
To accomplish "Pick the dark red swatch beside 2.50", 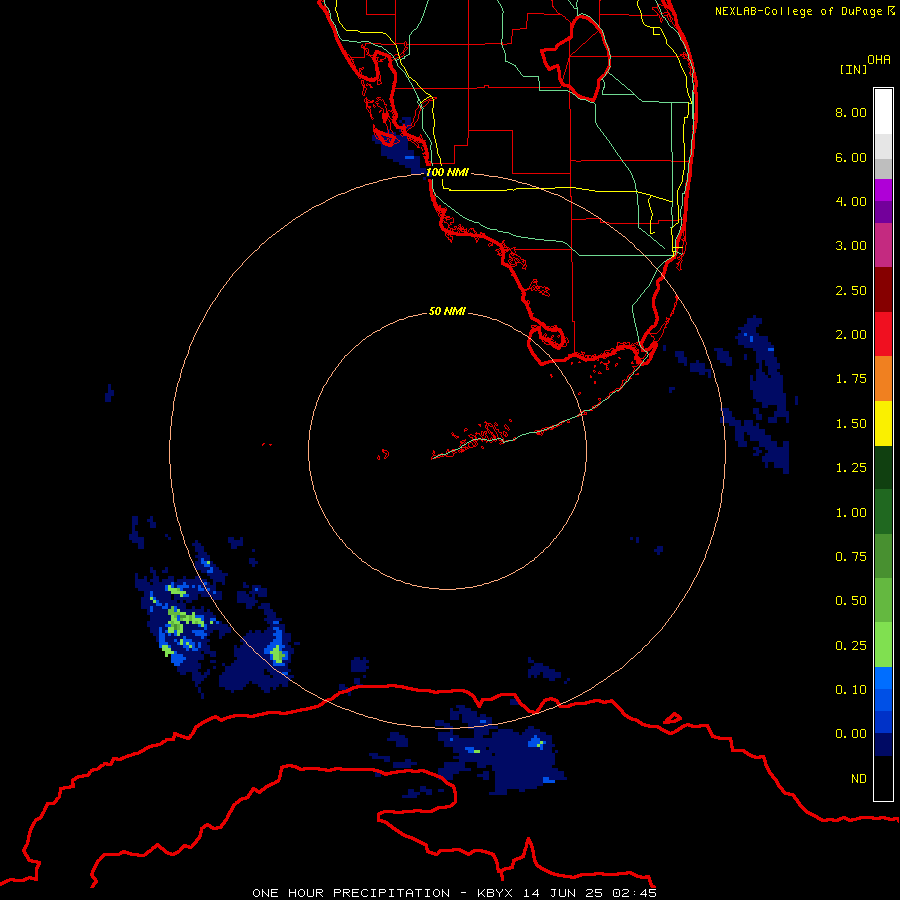I will [x=883, y=290].
